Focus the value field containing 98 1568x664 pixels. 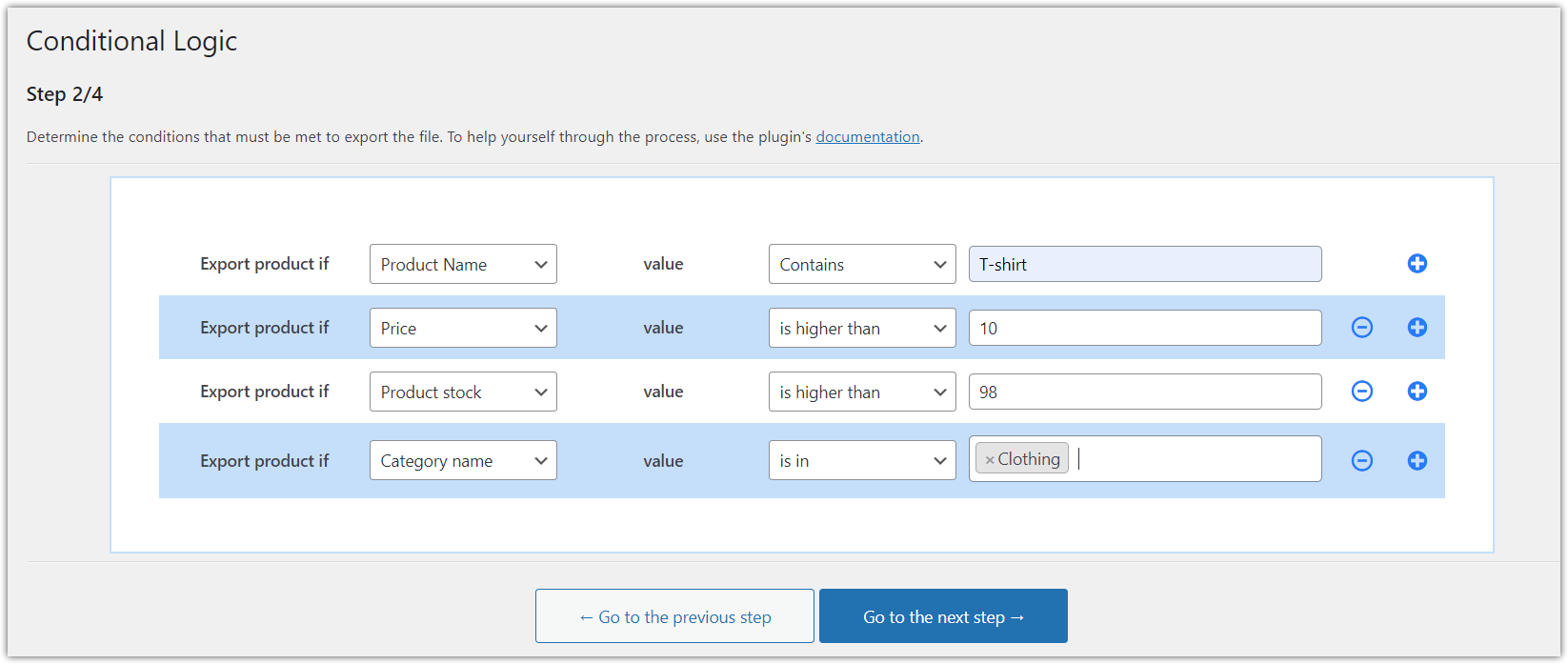pyautogui.click(x=1145, y=392)
